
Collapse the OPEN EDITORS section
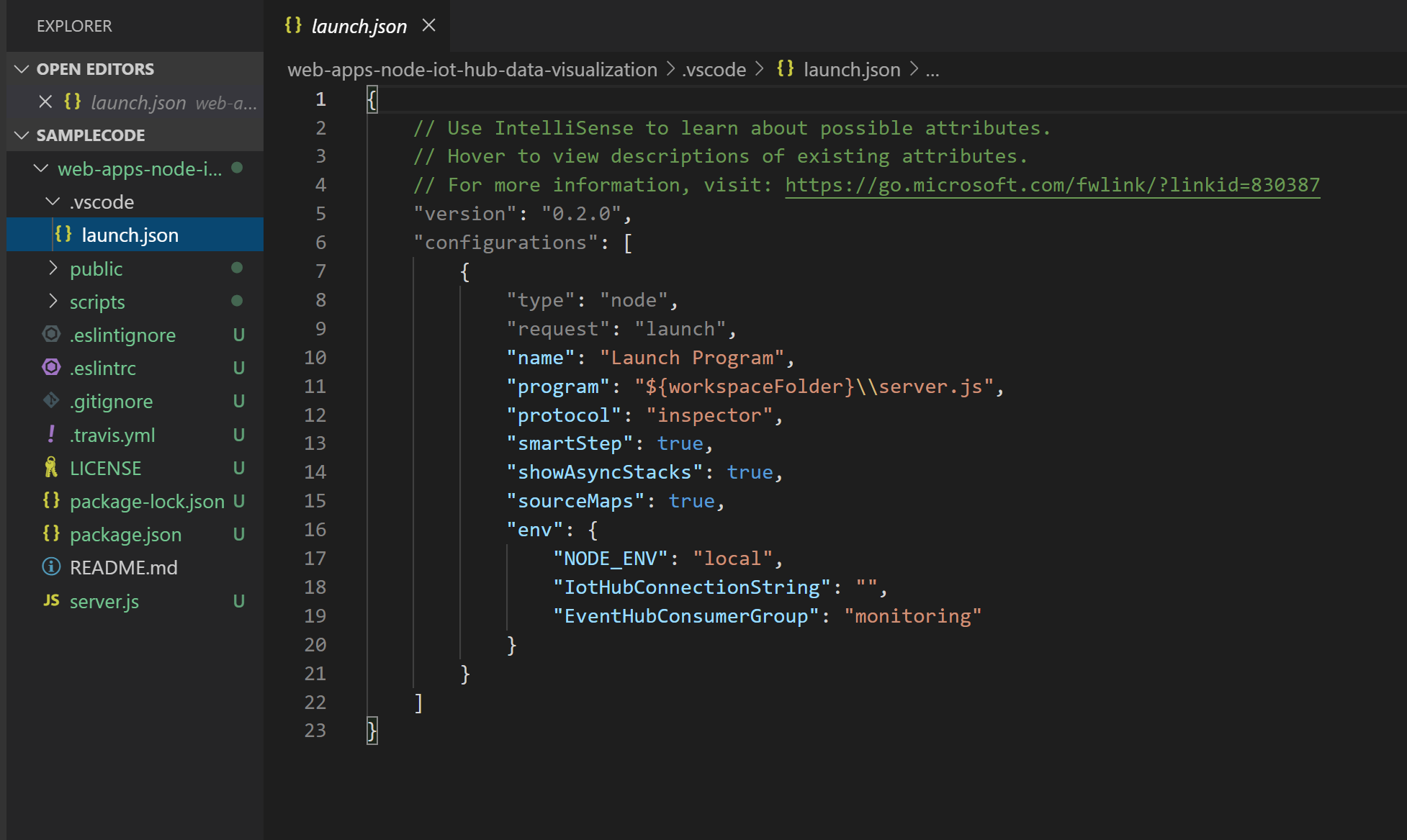pyautogui.click(x=21, y=68)
